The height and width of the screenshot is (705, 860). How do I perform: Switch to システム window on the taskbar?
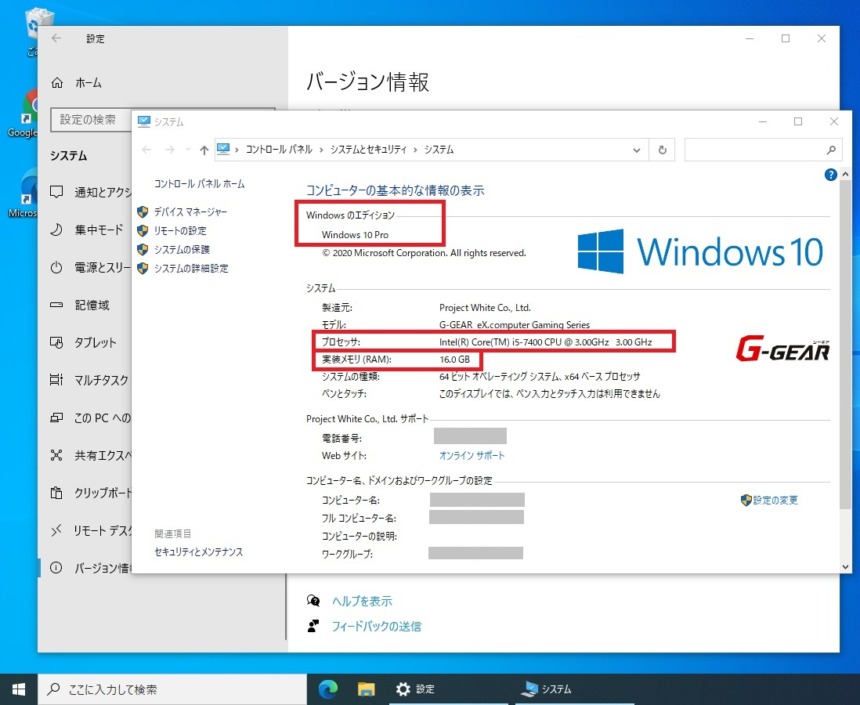click(x=575, y=689)
